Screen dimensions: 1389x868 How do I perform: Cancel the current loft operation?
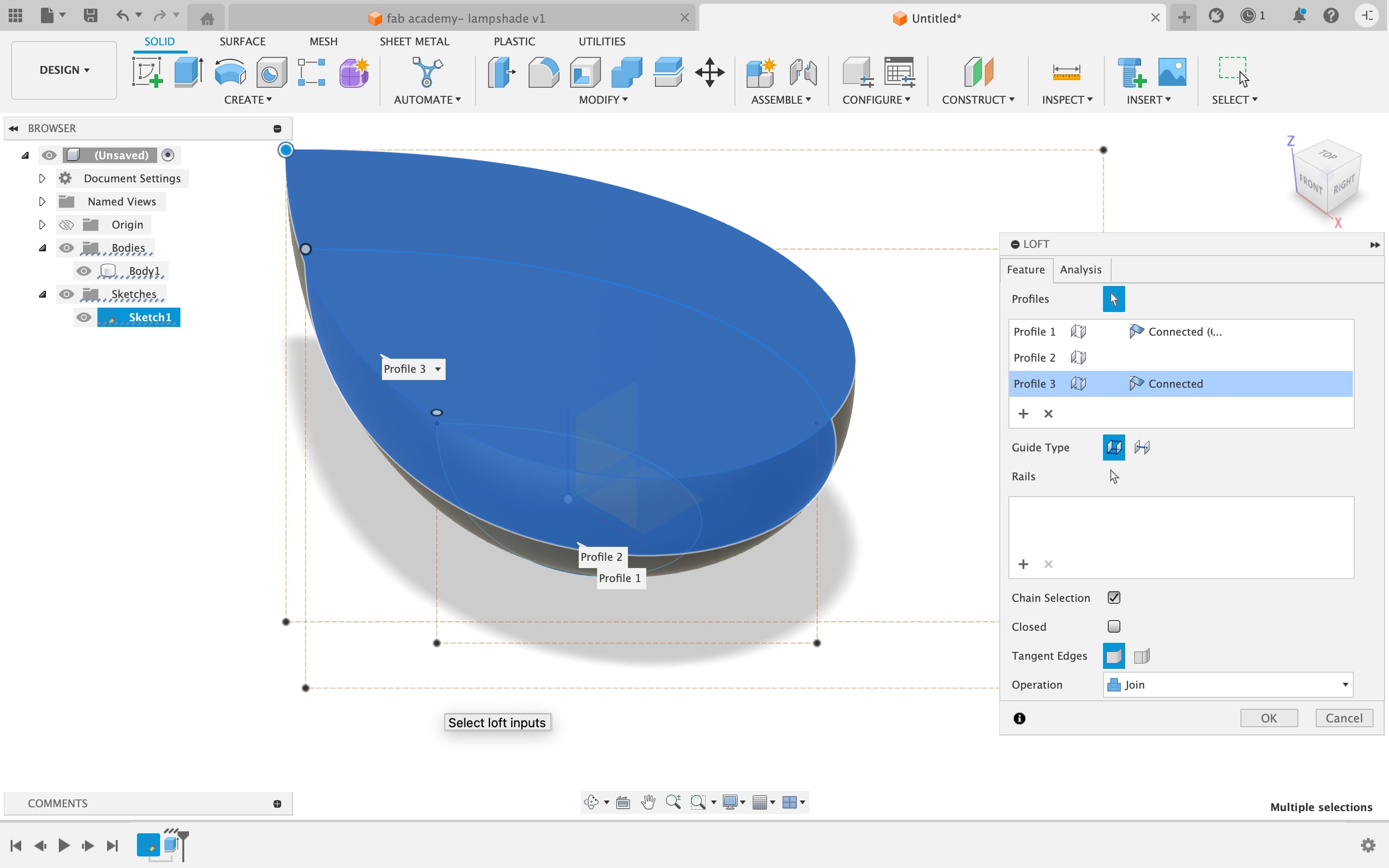point(1344,717)
